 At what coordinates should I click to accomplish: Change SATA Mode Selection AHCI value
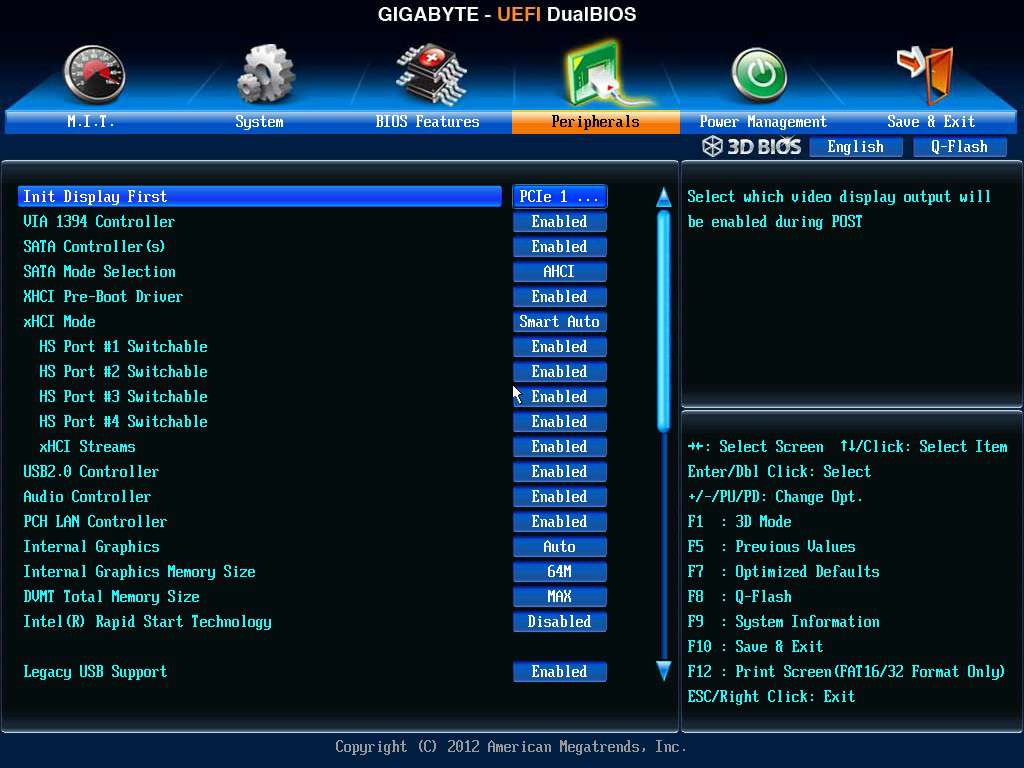560,272
